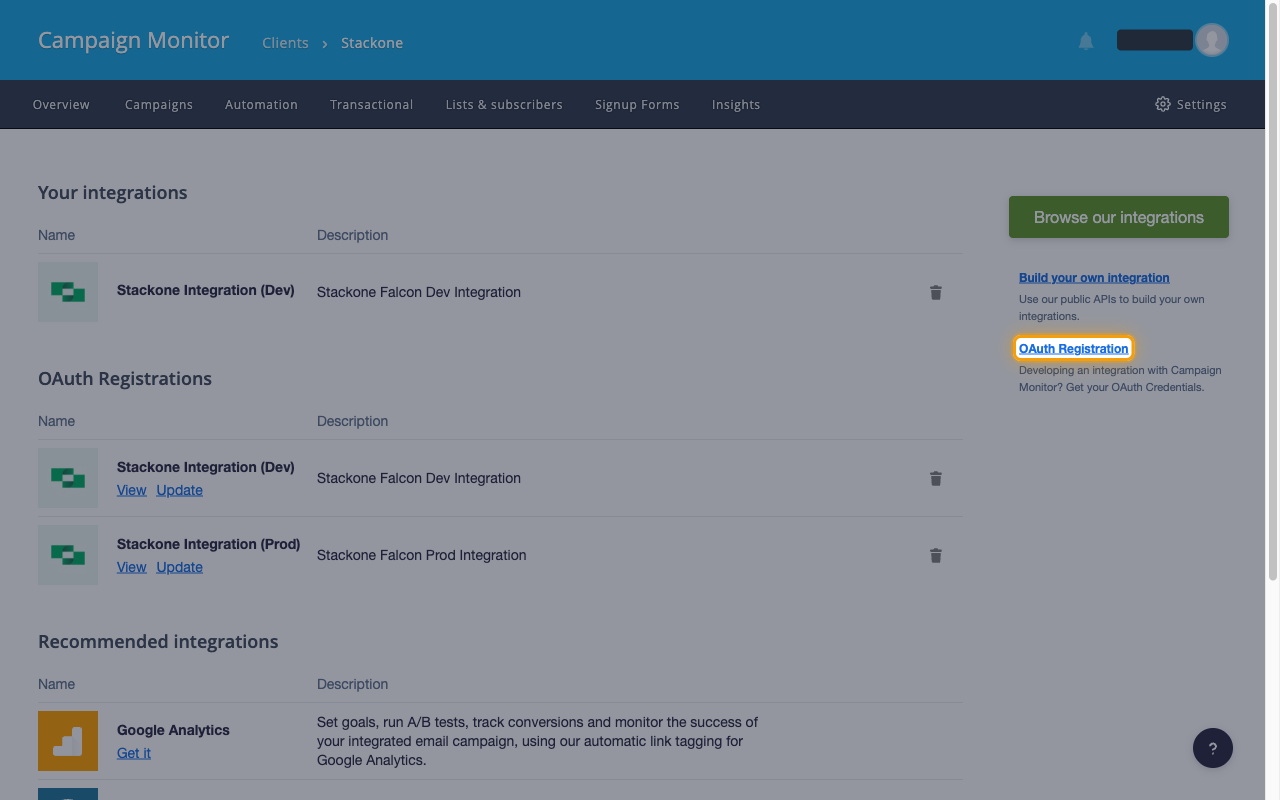View the Stackone Integration (Dev) OAuth registration
1280x800 pixels.
click(x=131, y=490)
